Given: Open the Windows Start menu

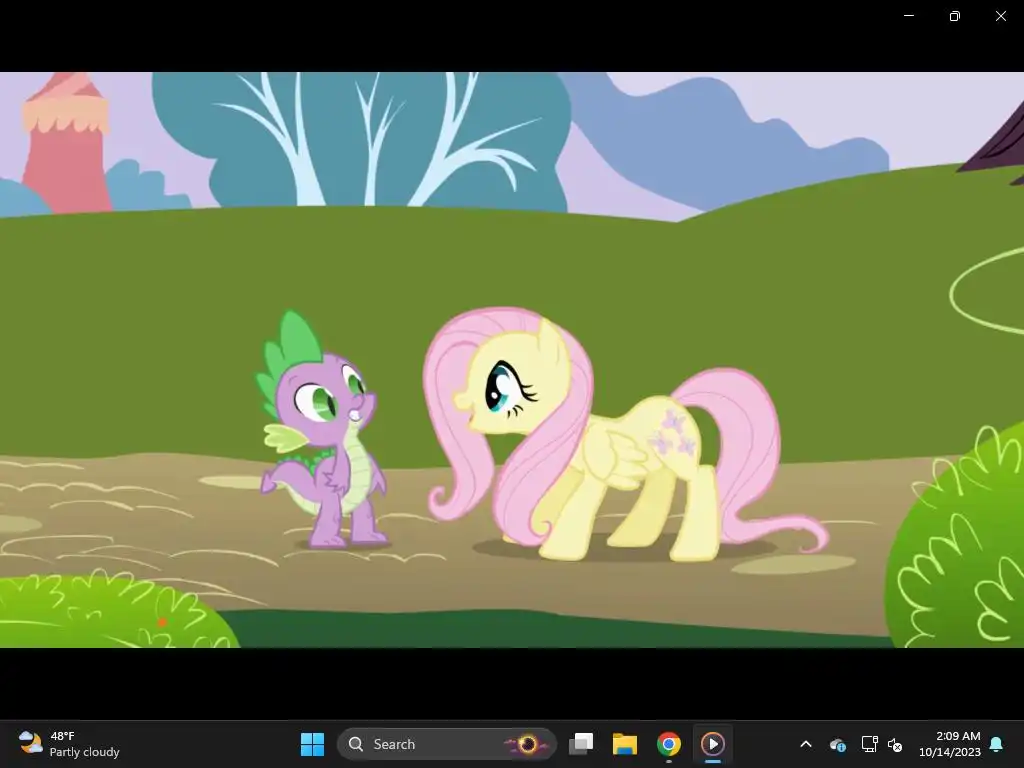Looking at the screenshot, I should pyautogui.click(x=312, y=744).
